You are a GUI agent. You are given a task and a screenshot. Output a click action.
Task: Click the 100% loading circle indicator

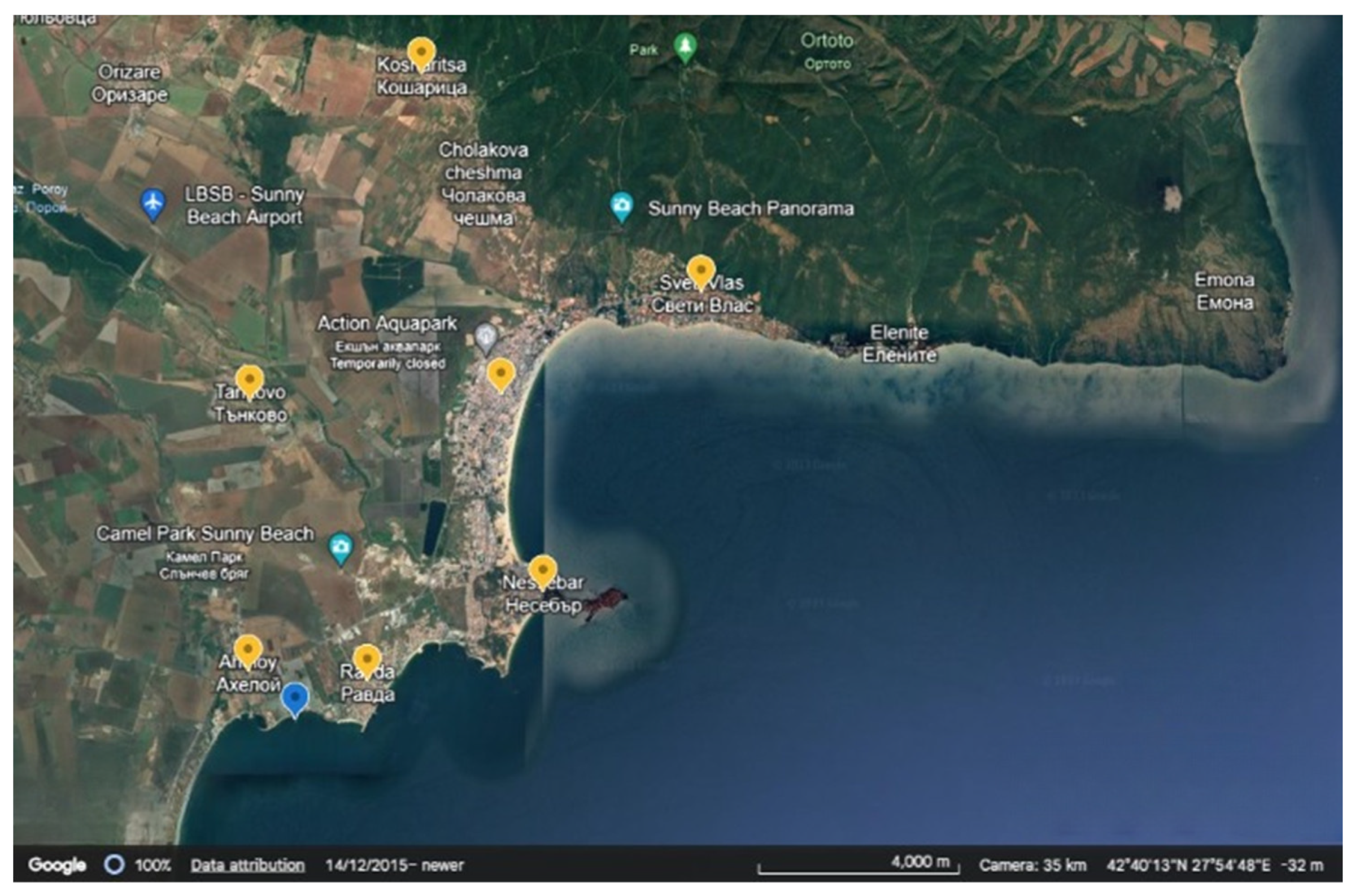[x=114, y=865]
